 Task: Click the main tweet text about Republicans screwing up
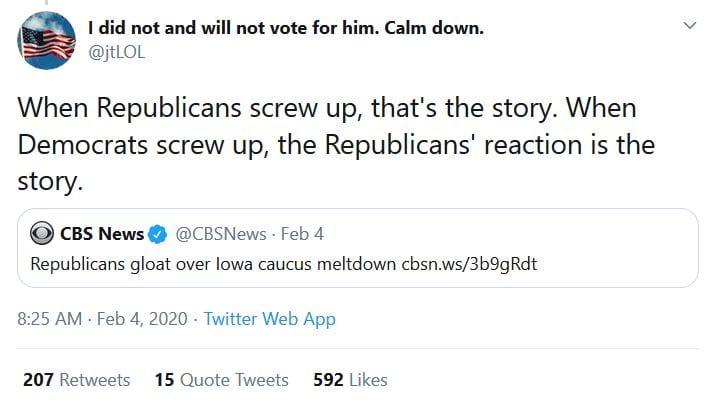click(x=330, y=145)
